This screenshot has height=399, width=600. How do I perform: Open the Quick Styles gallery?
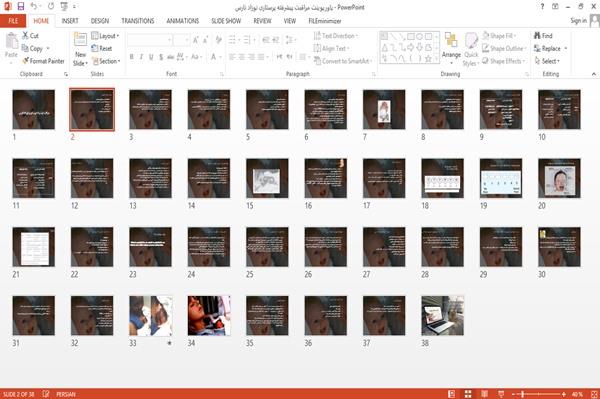tap(471, 49)
